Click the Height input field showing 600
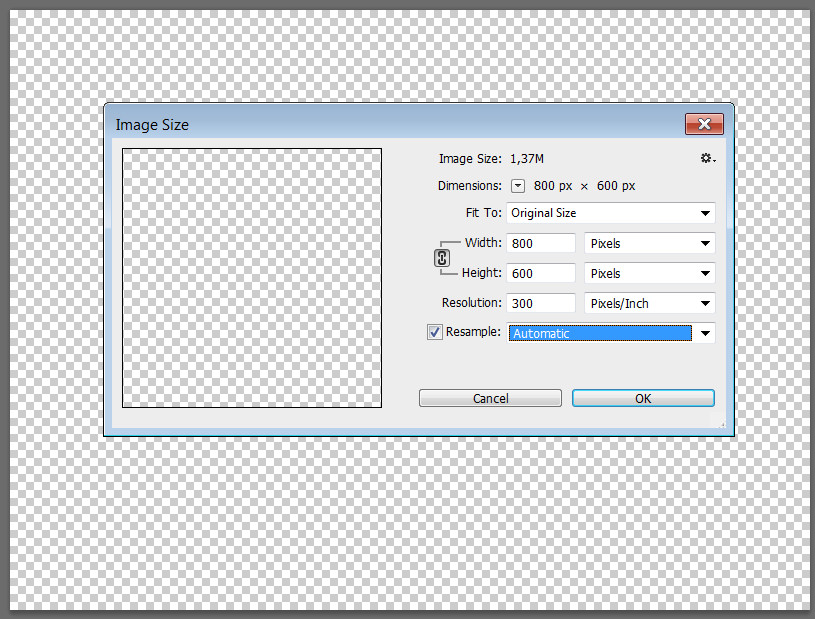Image resolution: width=815 pixels, height=619 pixels. coord(541,273)
